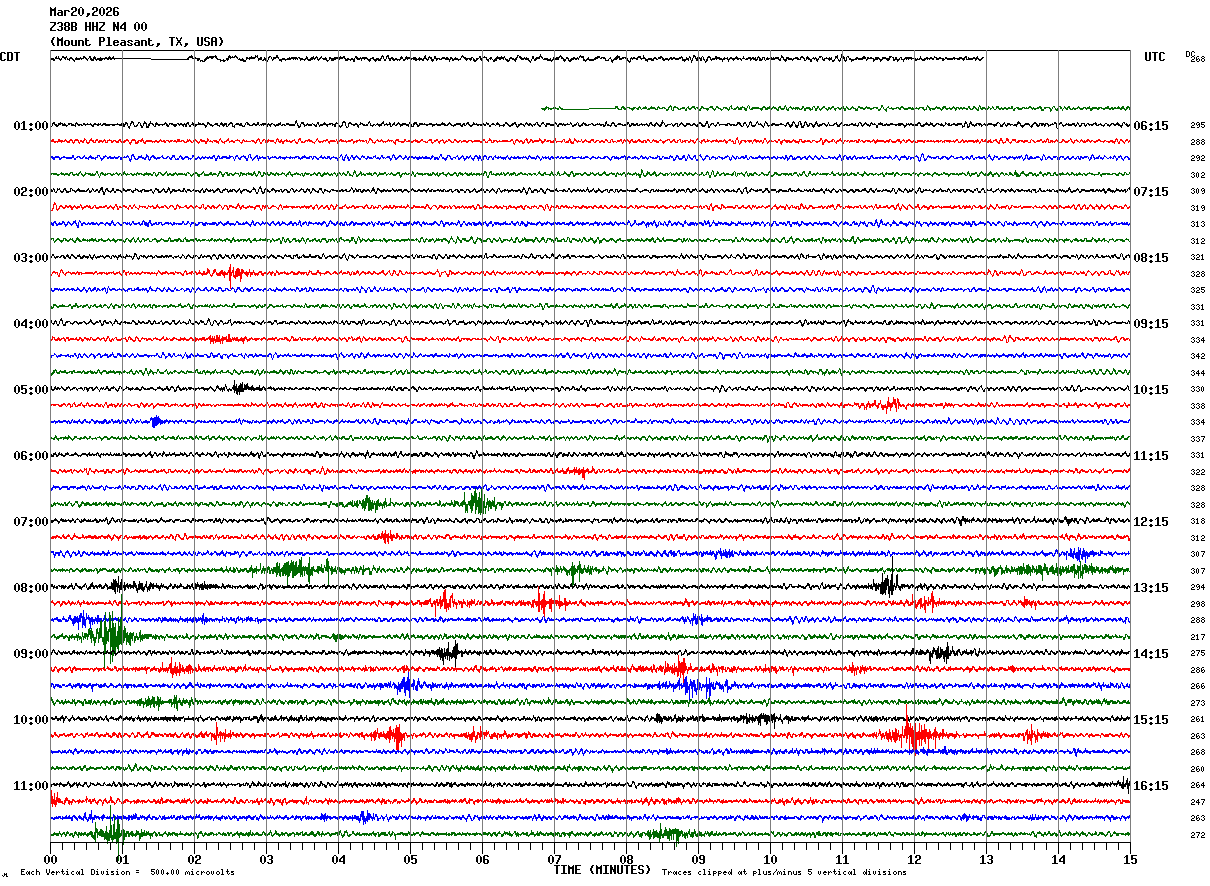The width and height of the screenshot is (1210, 886).
Task: Select the station code Z38B HHZ N4 00
Action: coord(98,27)
